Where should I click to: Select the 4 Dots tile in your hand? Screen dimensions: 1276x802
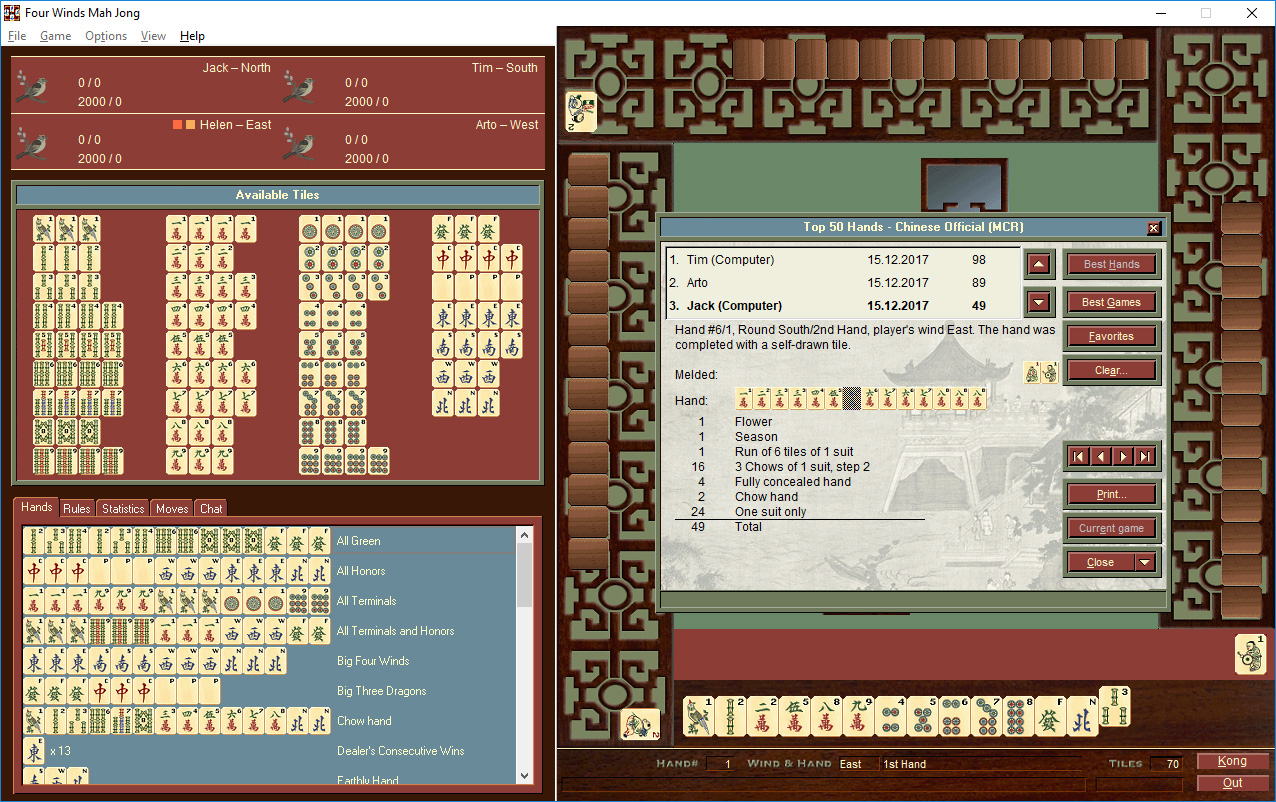pos(890,717)
